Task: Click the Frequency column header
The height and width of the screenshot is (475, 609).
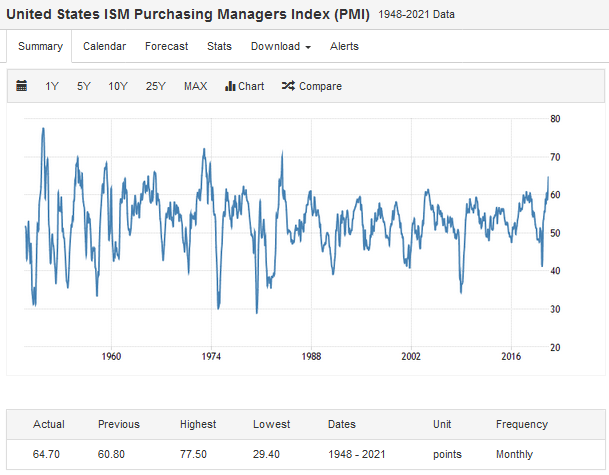Action: [x=522, y=424]
